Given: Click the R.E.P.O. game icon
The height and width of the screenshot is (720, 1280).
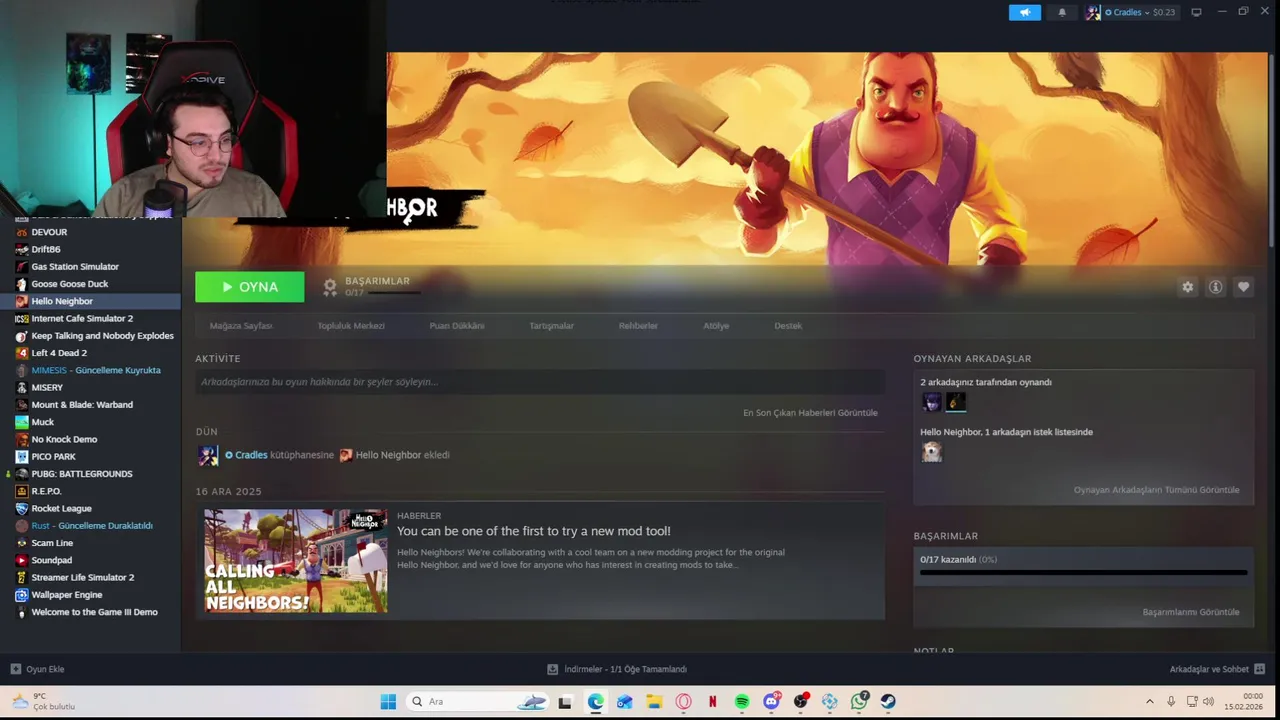Looking at the screenshot, I should pos(22,491).
